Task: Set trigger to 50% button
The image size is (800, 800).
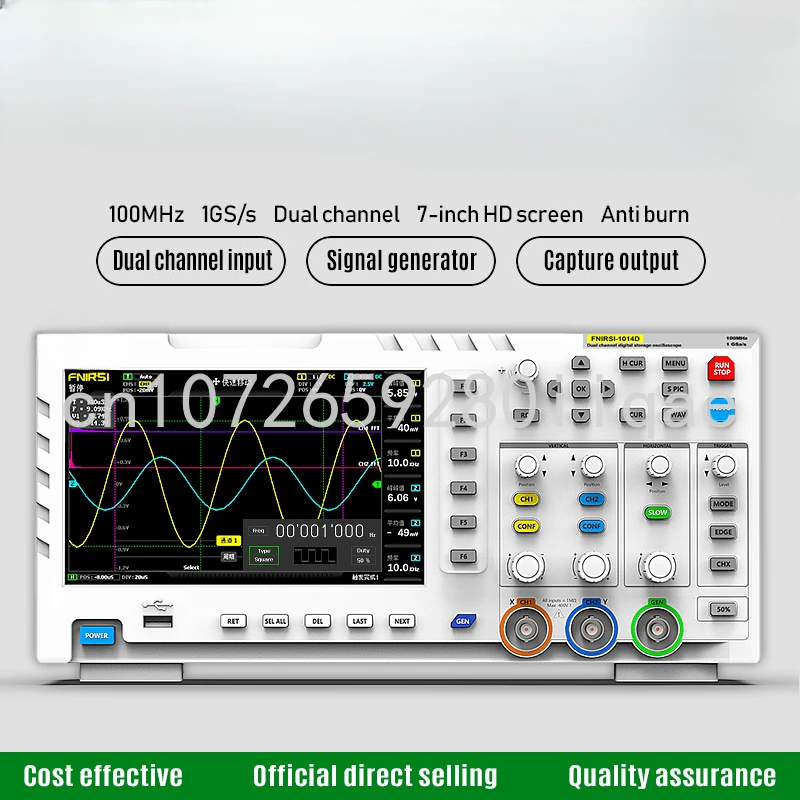Action: (723, 609)
